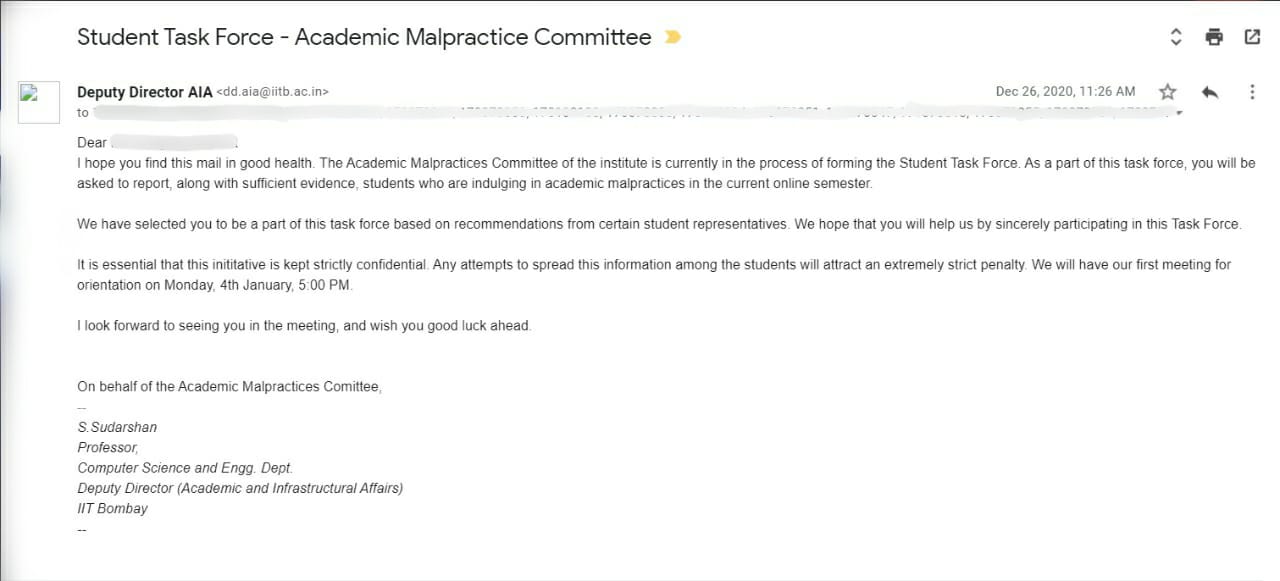Toggle the yellow importance marker
Viewport: 1280px width, 581px height.
[673, 38]
